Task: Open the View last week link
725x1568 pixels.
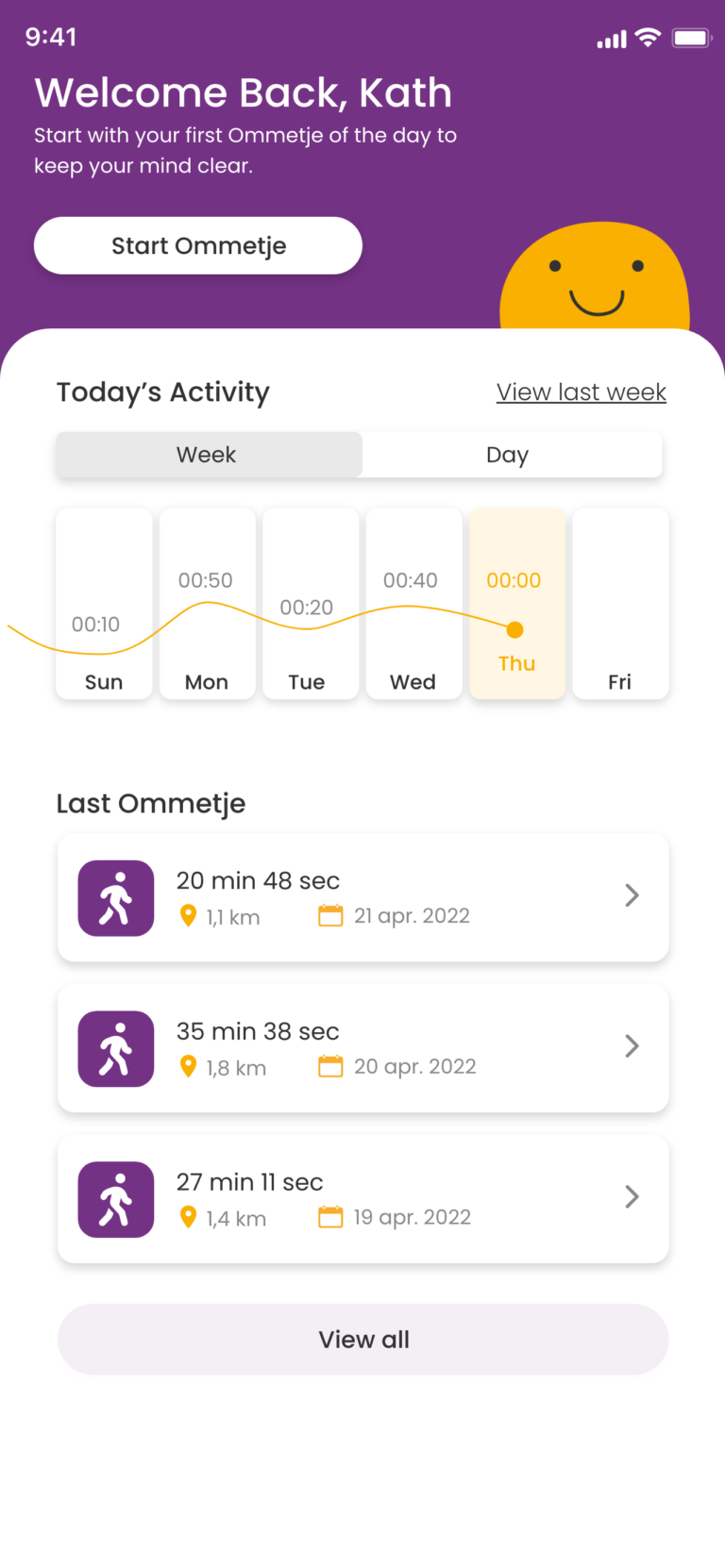Action: coord(582,392)
